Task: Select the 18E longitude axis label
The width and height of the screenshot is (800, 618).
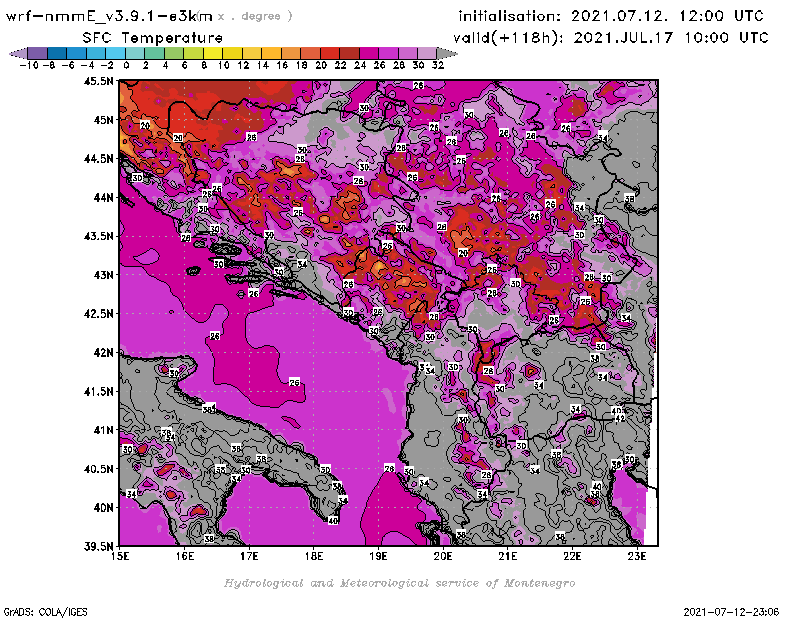Action: tap(314, 556)
